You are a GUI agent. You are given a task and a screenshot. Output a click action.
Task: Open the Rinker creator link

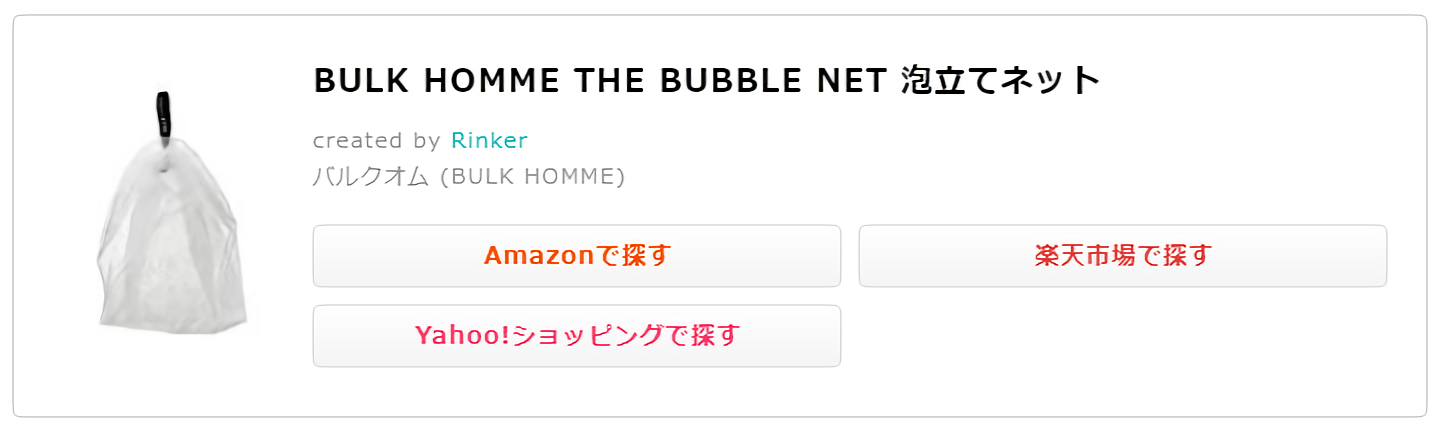[x=489, y=140]
